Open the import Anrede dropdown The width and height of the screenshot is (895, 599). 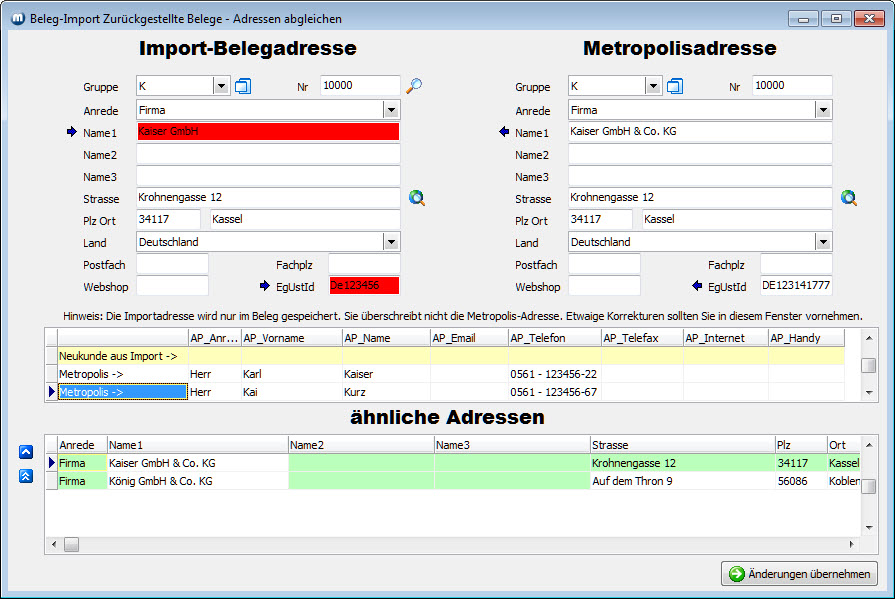(391, 110)
